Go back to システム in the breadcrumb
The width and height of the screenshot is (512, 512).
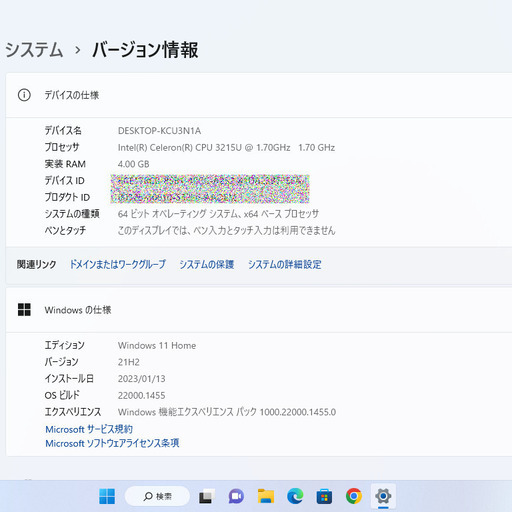[34, 50]
